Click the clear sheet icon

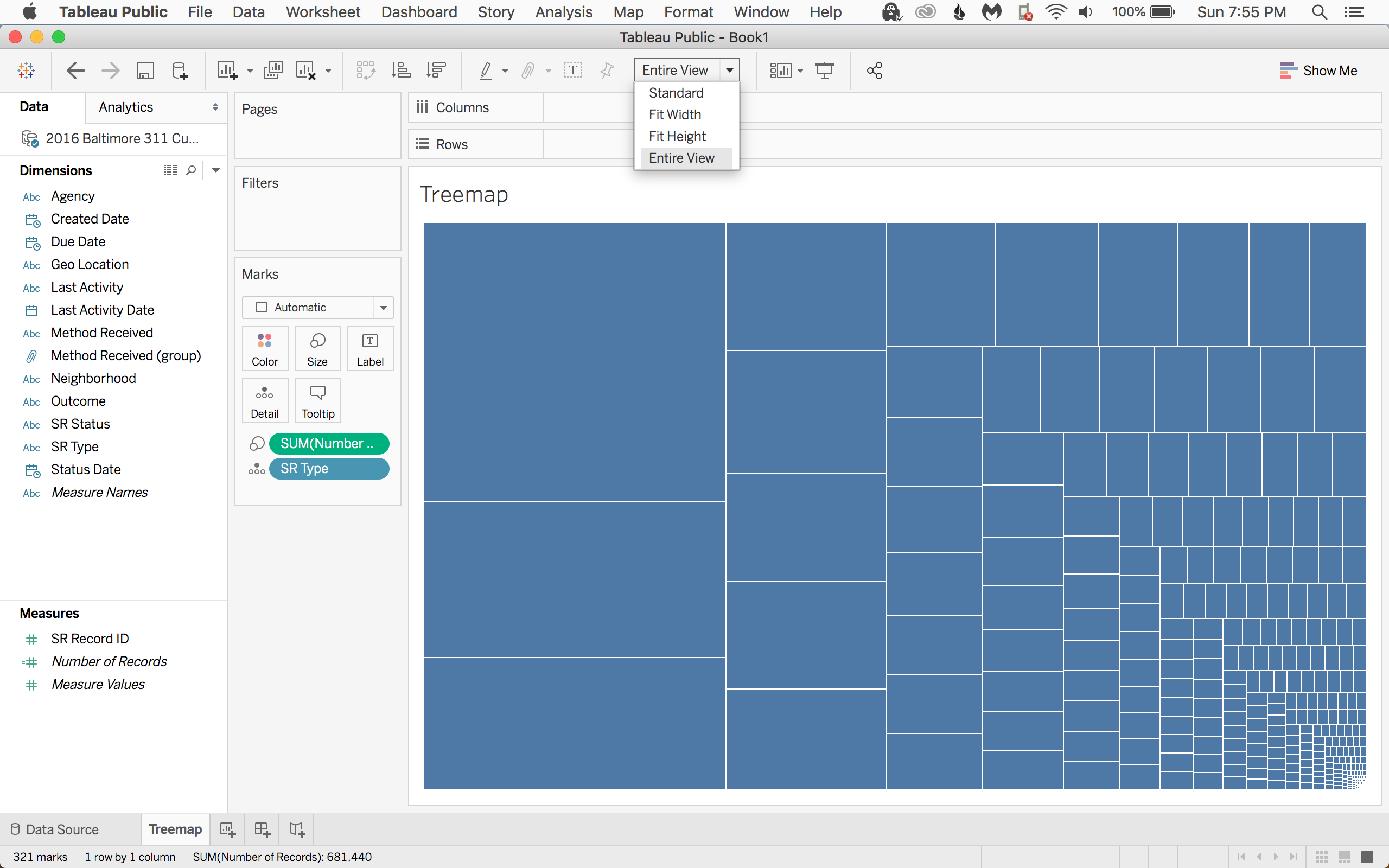tap(306, 71)
